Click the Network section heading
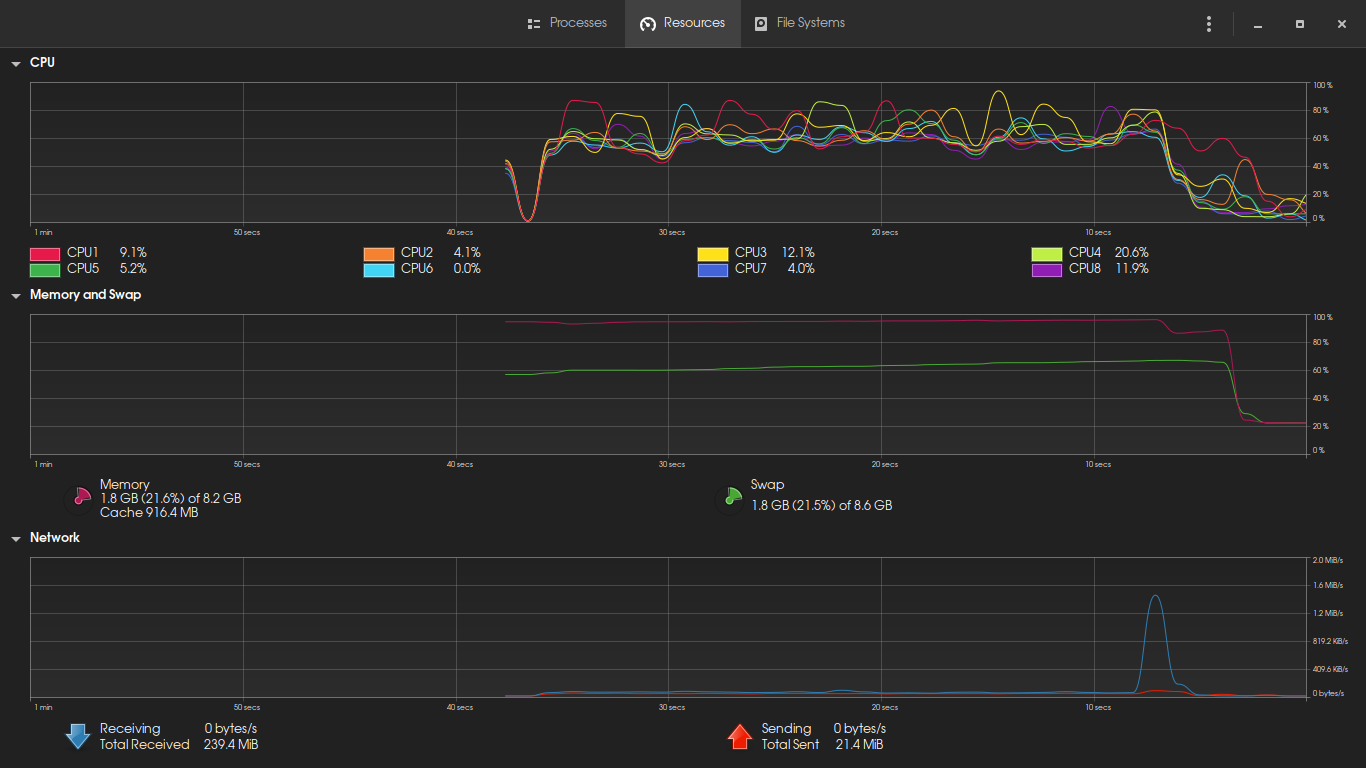The image size is (1366, 768). point(54,538)
